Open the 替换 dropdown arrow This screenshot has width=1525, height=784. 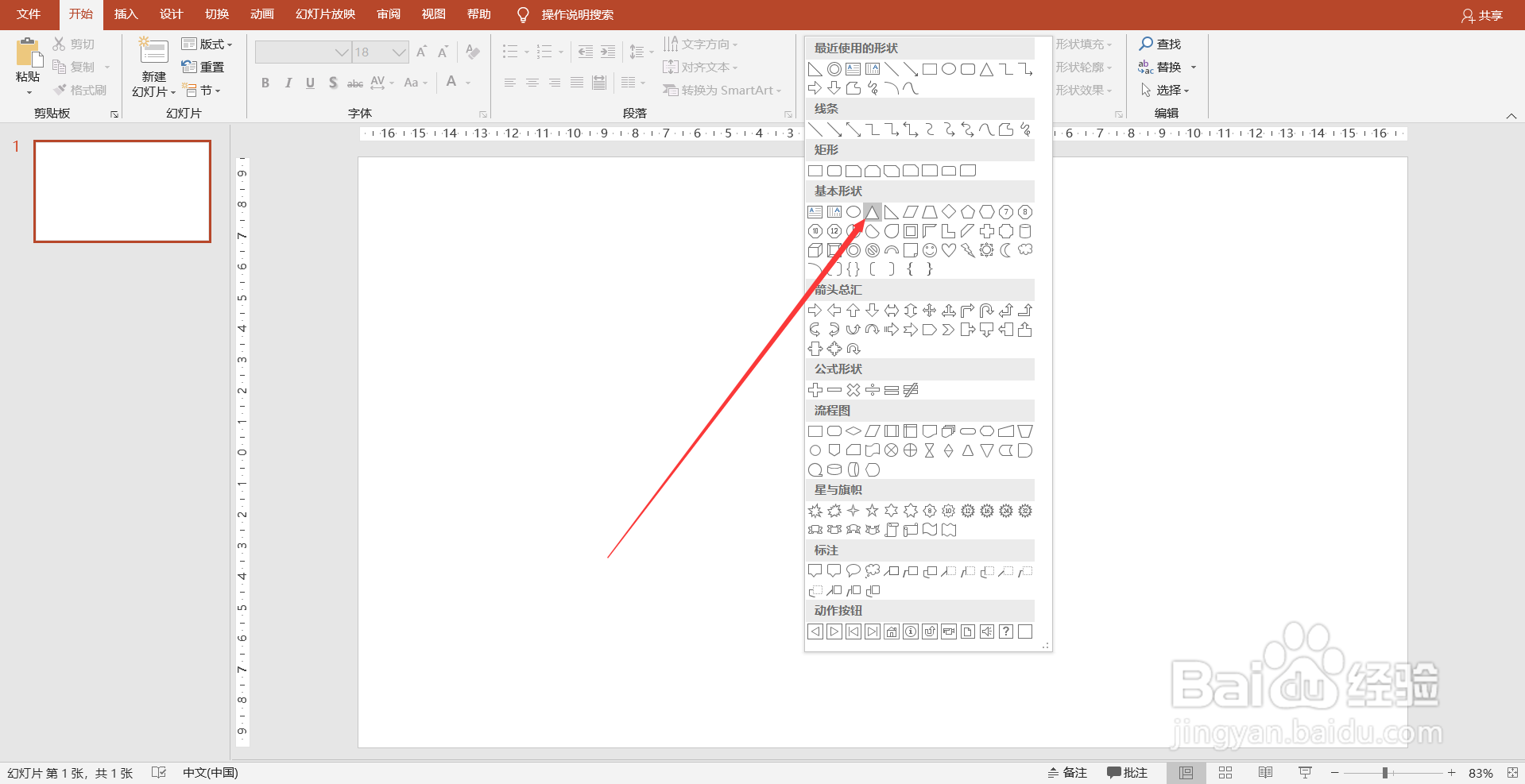[1193, 68]
